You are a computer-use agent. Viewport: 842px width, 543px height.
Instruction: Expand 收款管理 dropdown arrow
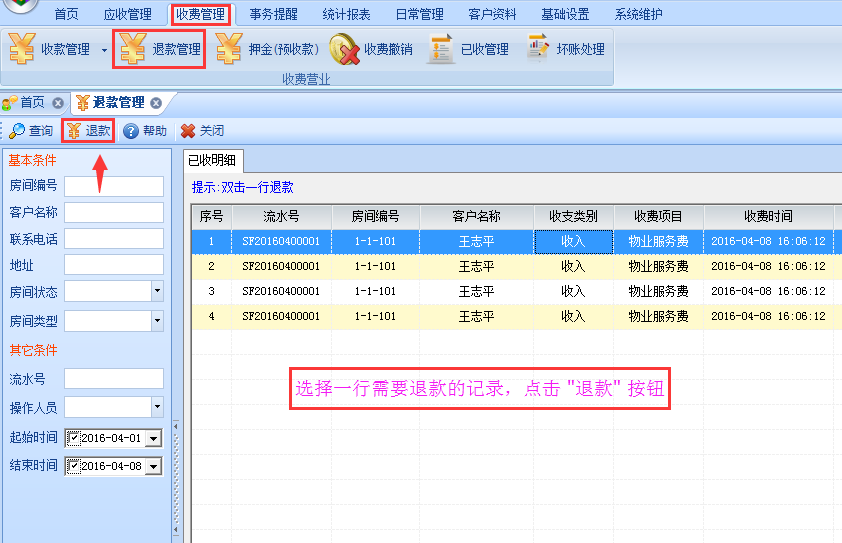point(104,50)
